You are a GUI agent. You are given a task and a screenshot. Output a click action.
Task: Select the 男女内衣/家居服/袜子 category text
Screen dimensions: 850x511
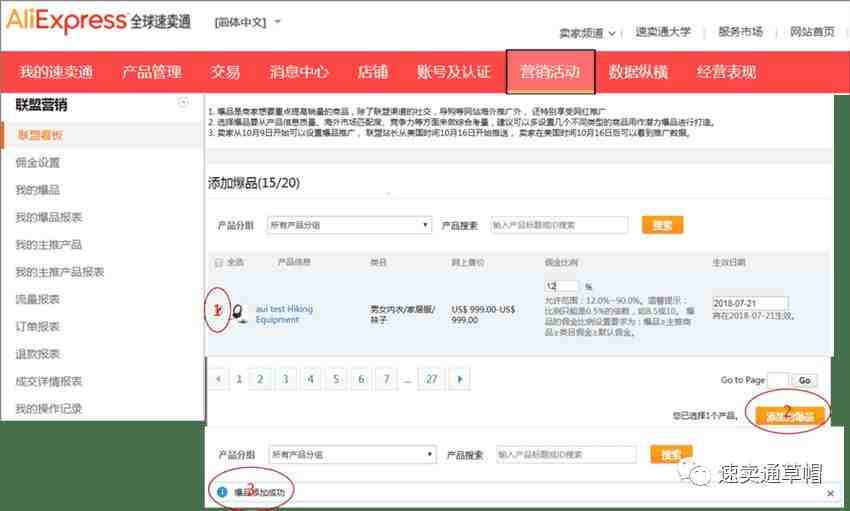coord(402,314)
